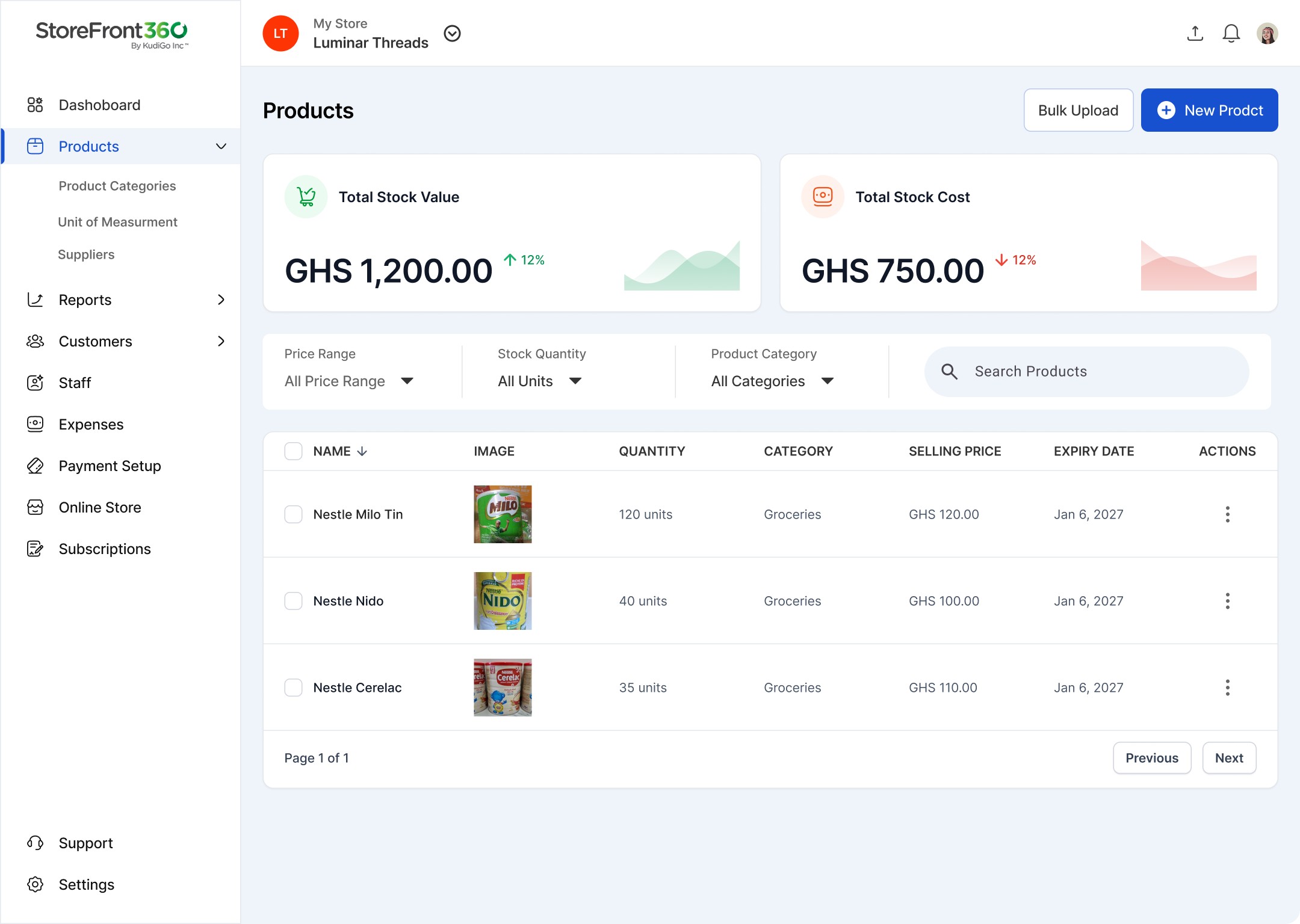Click the upload icon in top bar
The height and width of the screenshot is (924, 1300).
pyautogui.click(x=1195, y=34)
